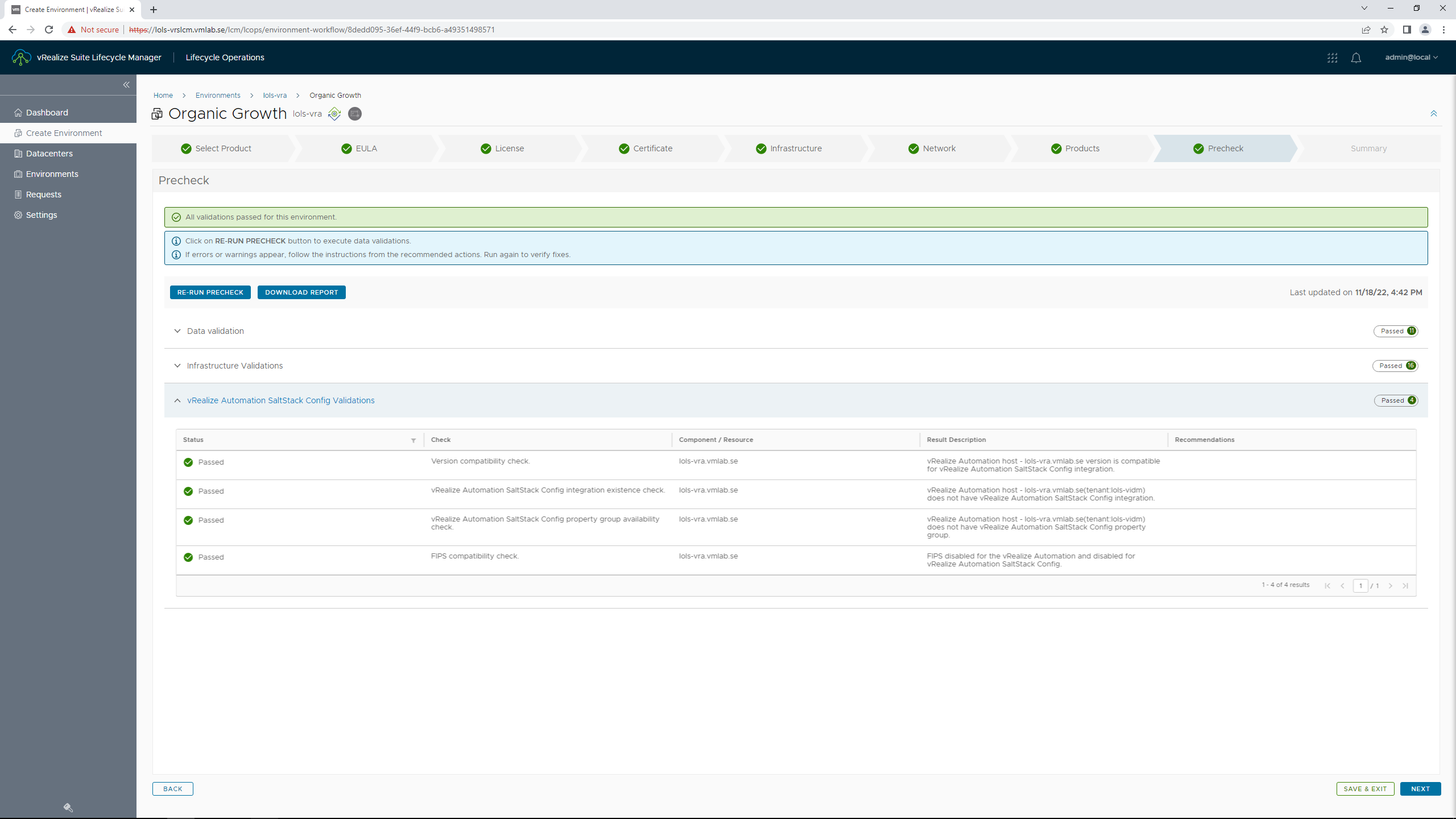Click the Passed 11 badge for Data validation
The image size is (1456, 819).
point(1396,331)
